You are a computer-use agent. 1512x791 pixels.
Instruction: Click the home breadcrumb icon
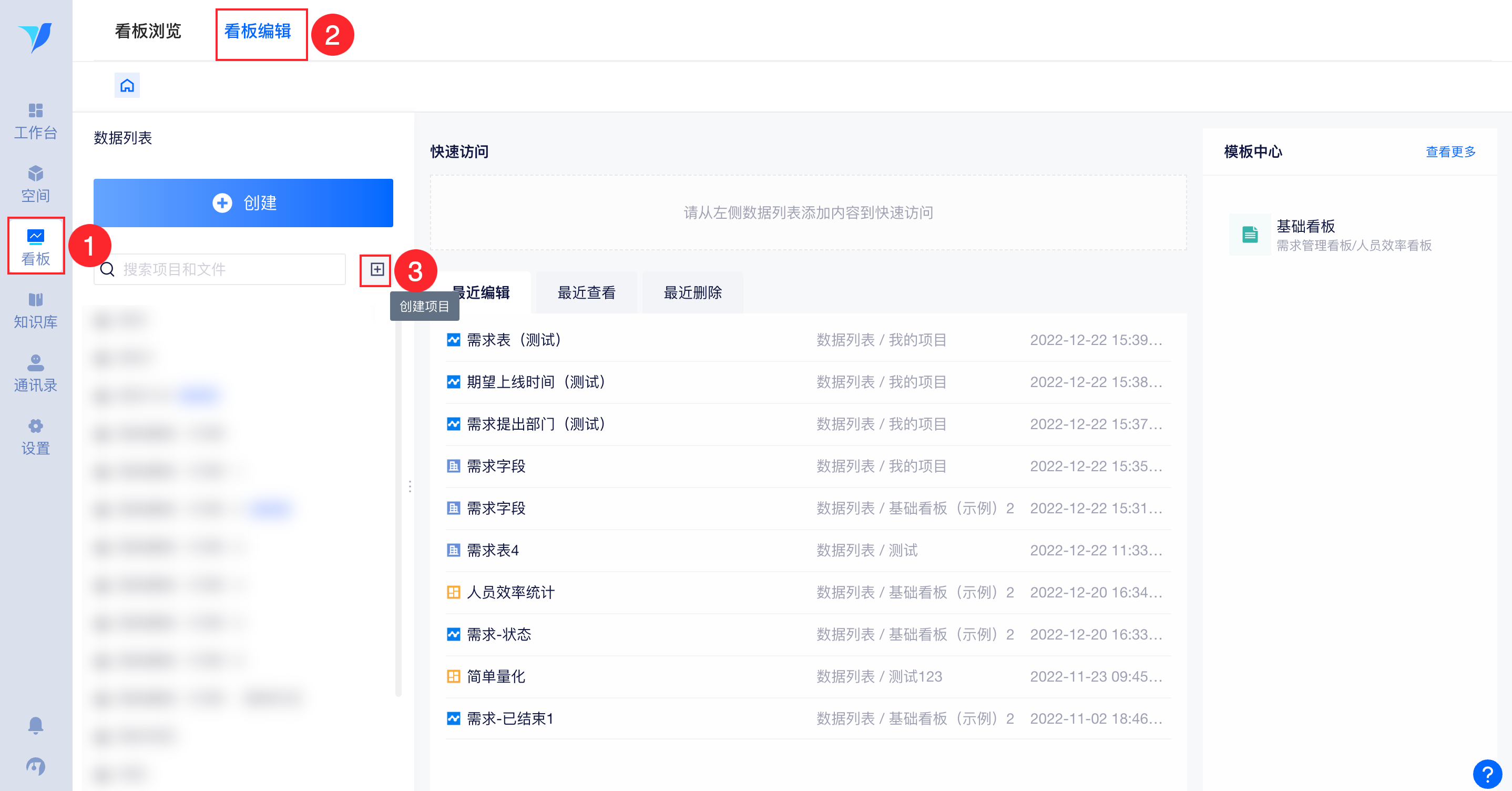pos(127,86)
